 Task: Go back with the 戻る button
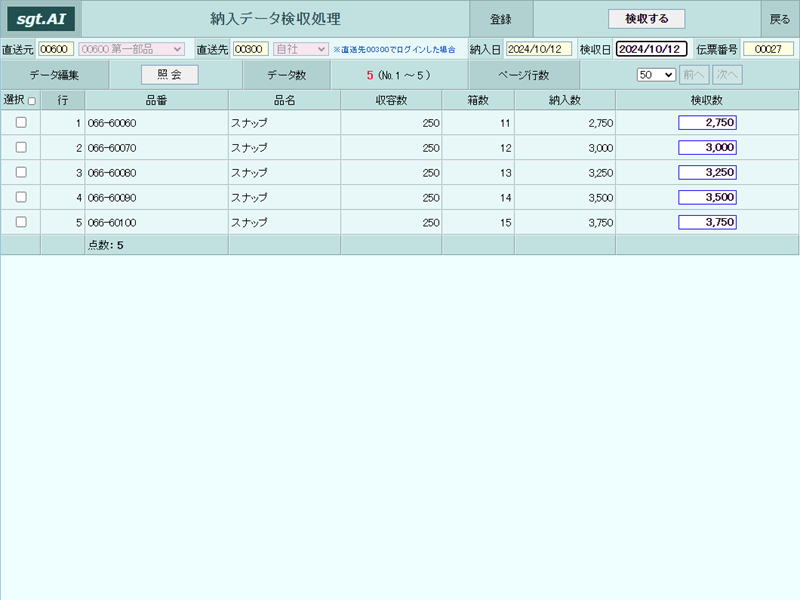[780, 19]
